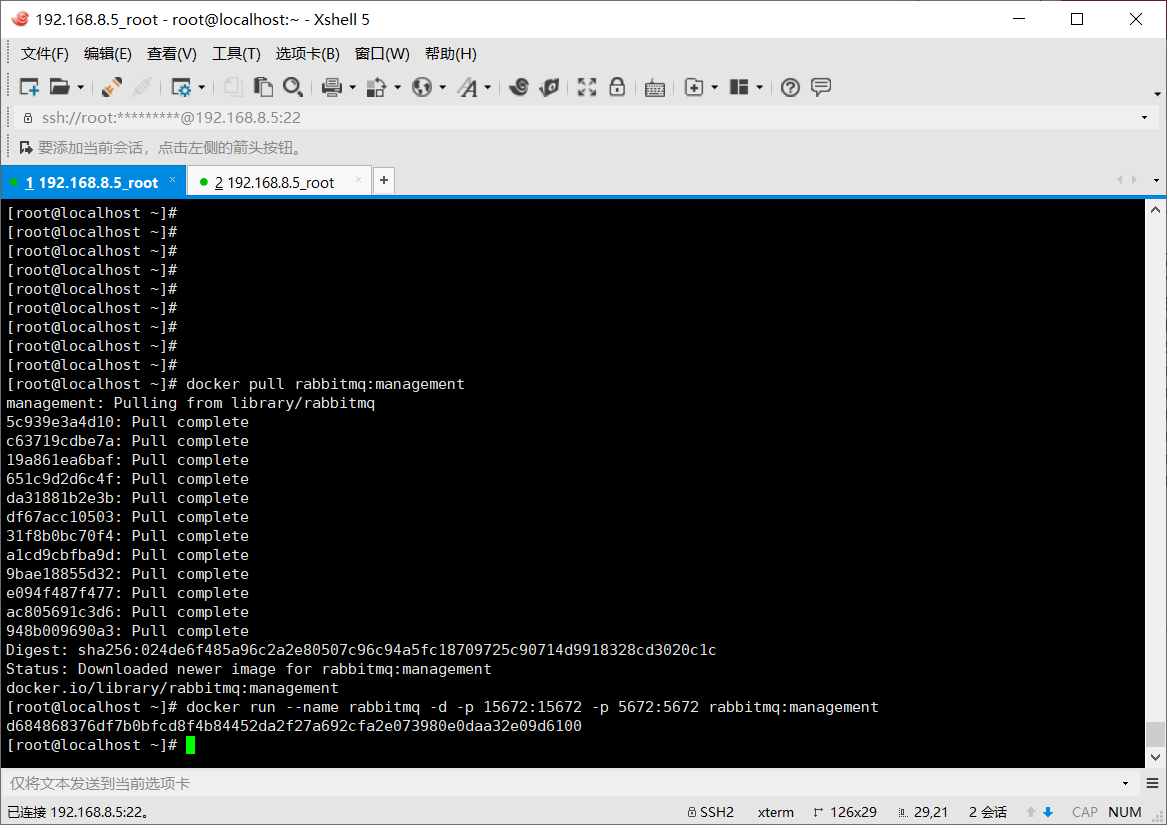
Task: Click the Print icon
Action: [332, 87]
